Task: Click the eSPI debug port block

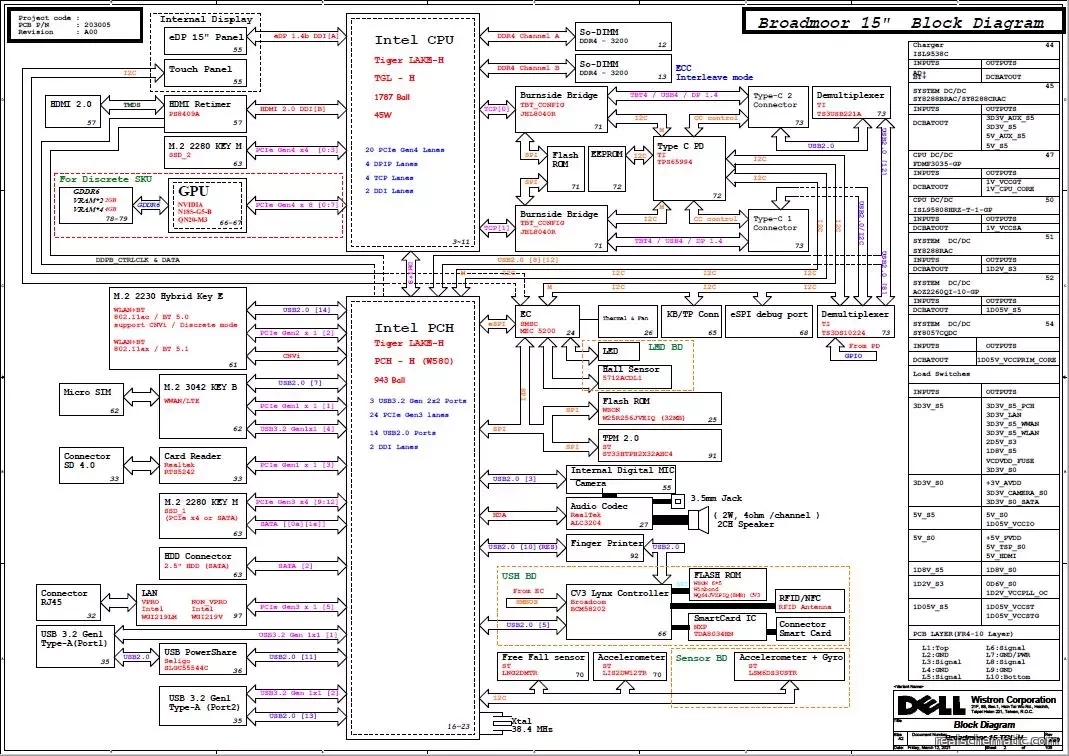Action: (x=768, y=321)
